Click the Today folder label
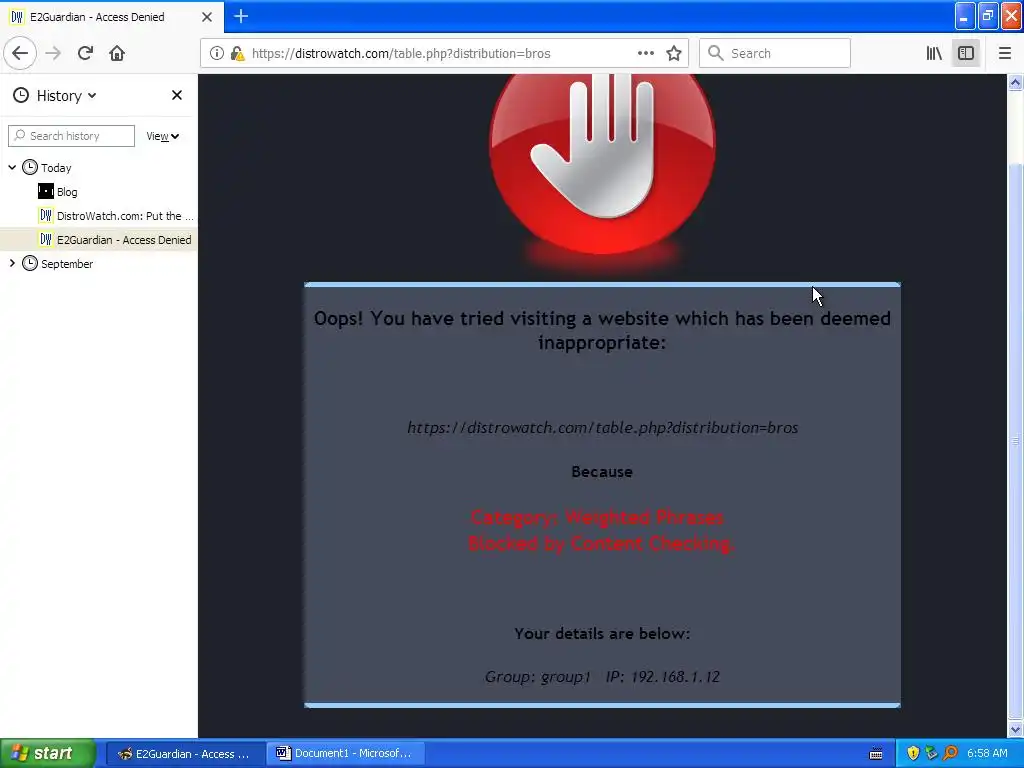Screen dimensions: 1024x768 [56, 168]
